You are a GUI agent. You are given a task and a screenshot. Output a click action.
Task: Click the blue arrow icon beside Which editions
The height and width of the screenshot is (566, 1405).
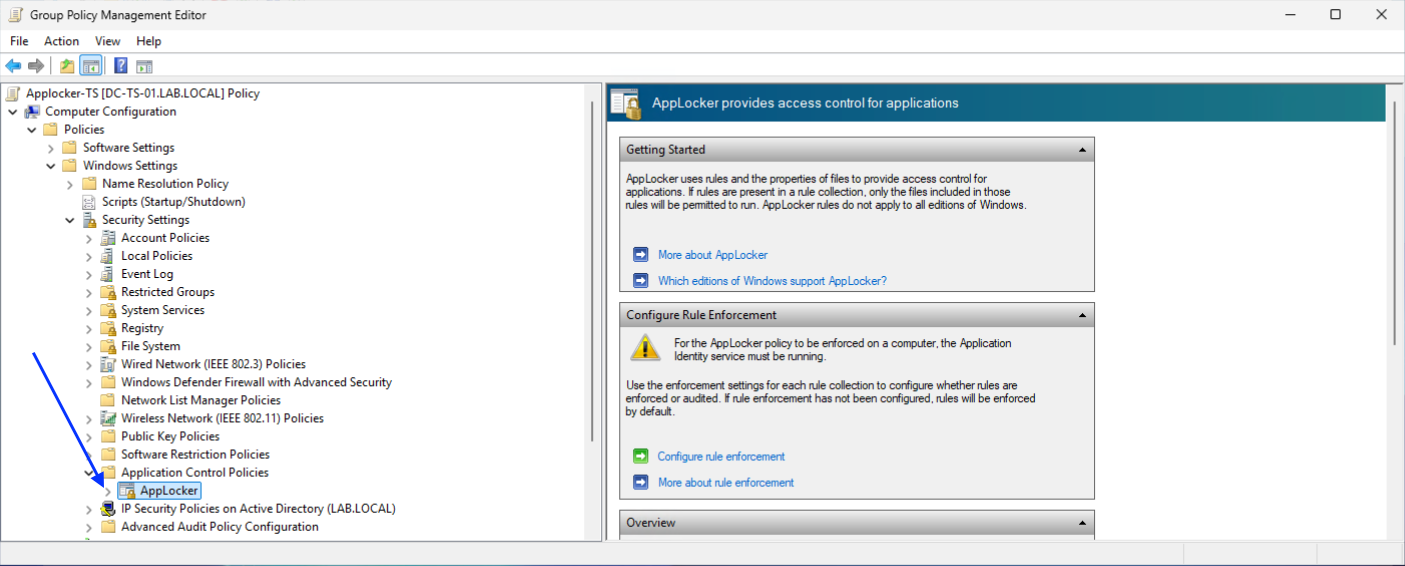tap(641, 280)
